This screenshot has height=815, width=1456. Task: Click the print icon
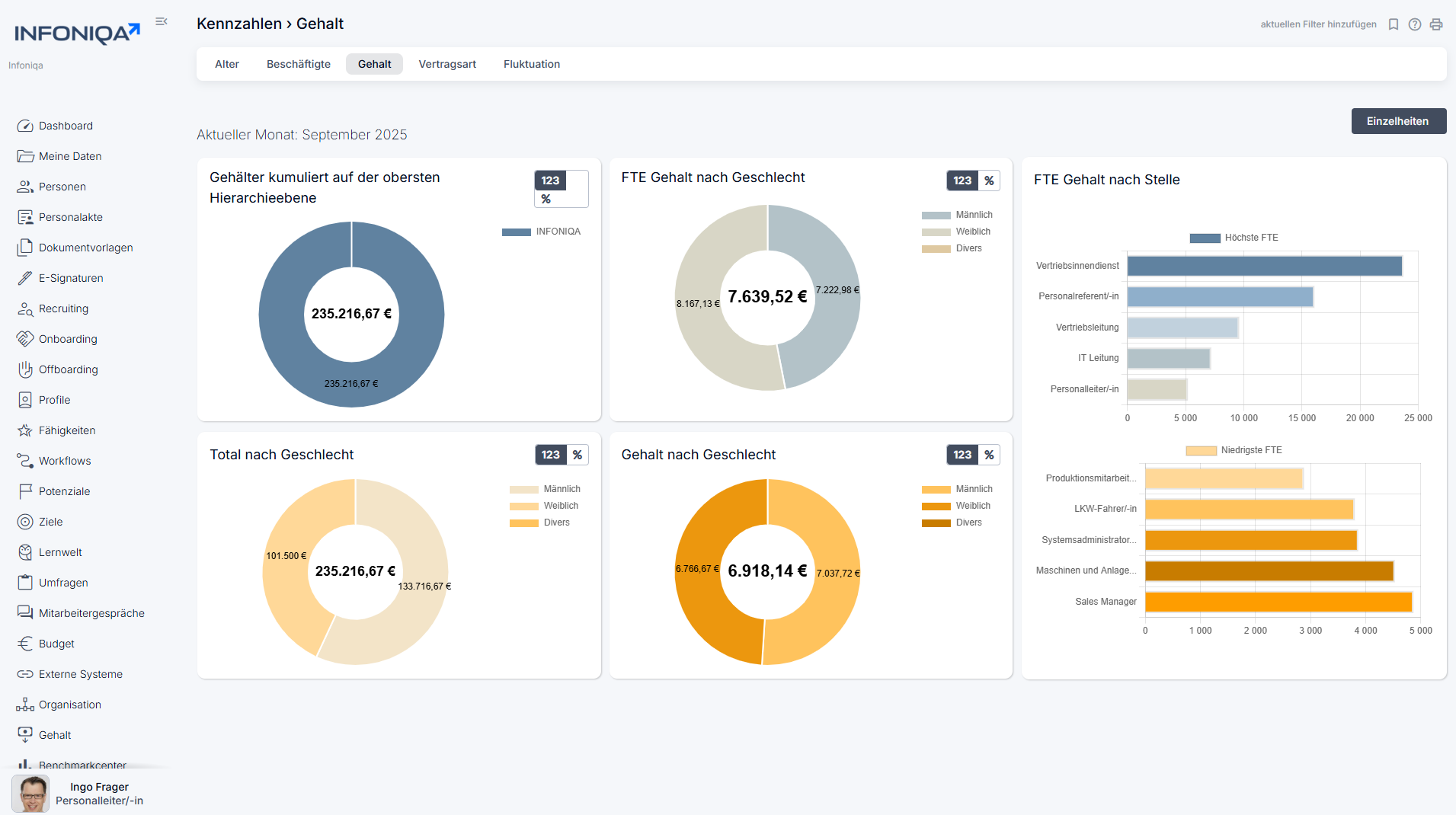[x=1436, y=24]
